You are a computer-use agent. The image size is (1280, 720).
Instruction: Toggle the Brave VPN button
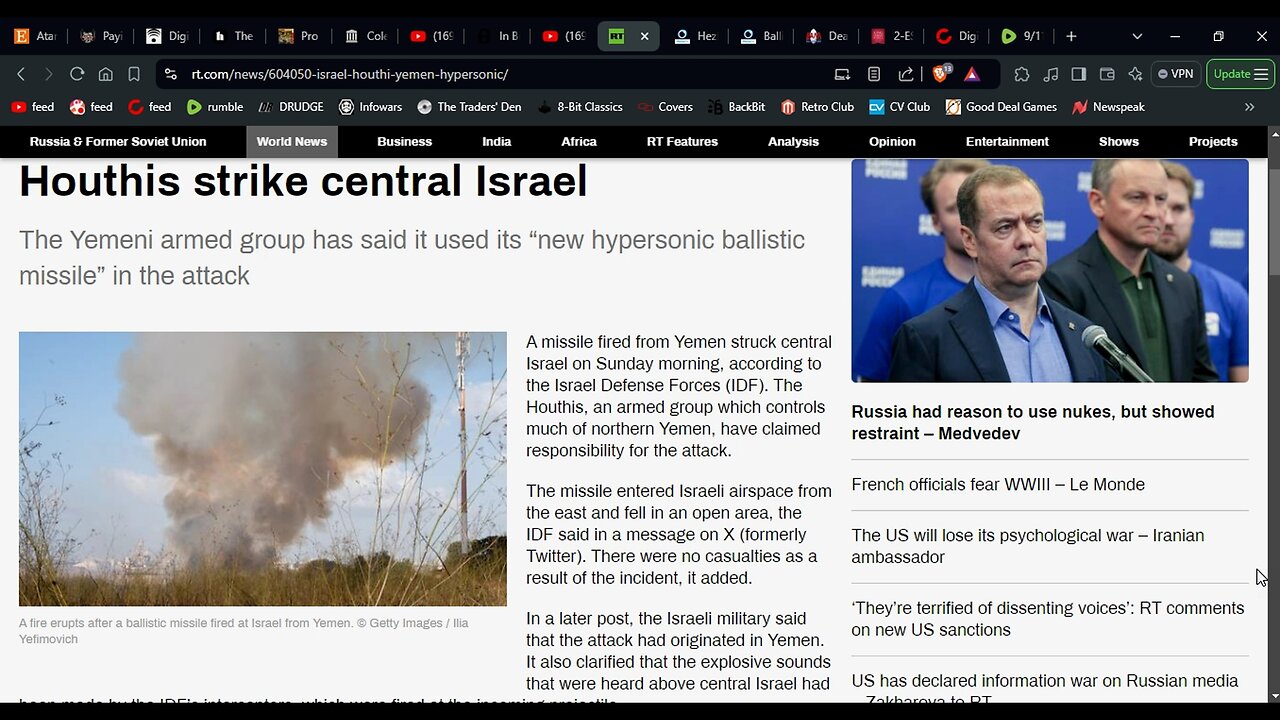pos(1175,74)
